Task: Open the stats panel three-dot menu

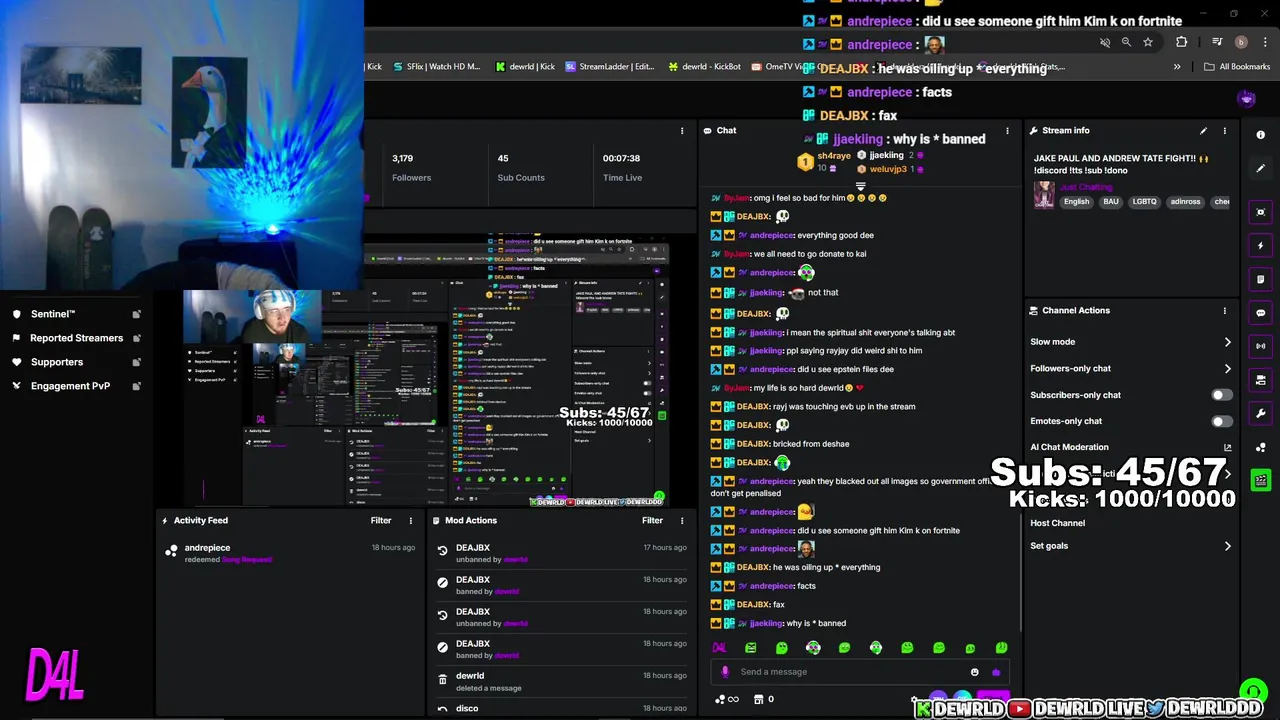Action: click(682, 131)
